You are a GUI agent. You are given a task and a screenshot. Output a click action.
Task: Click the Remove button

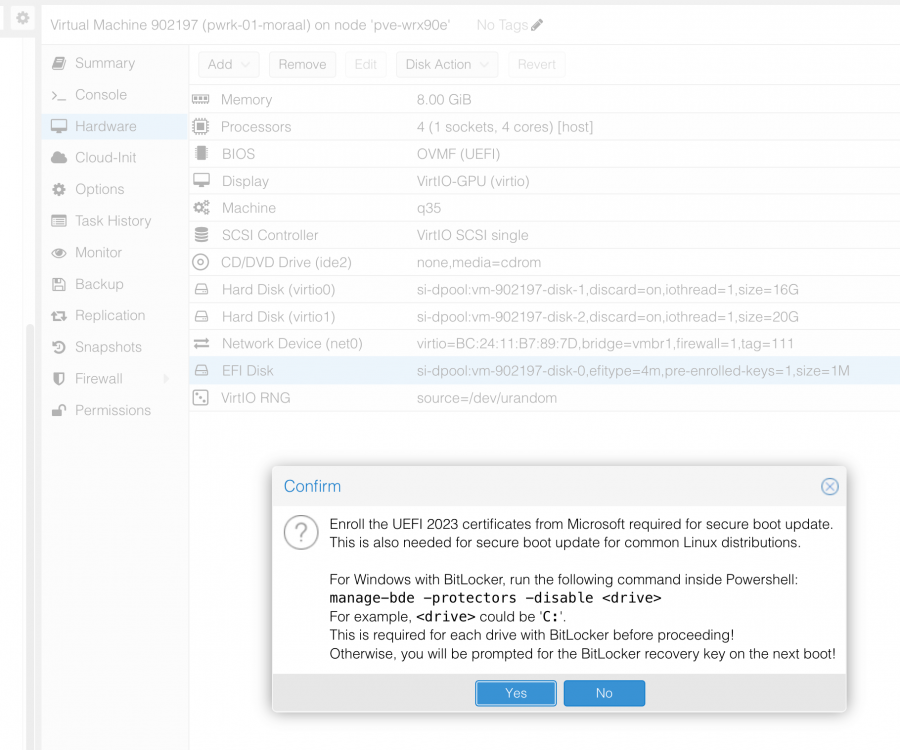[302, 64]
